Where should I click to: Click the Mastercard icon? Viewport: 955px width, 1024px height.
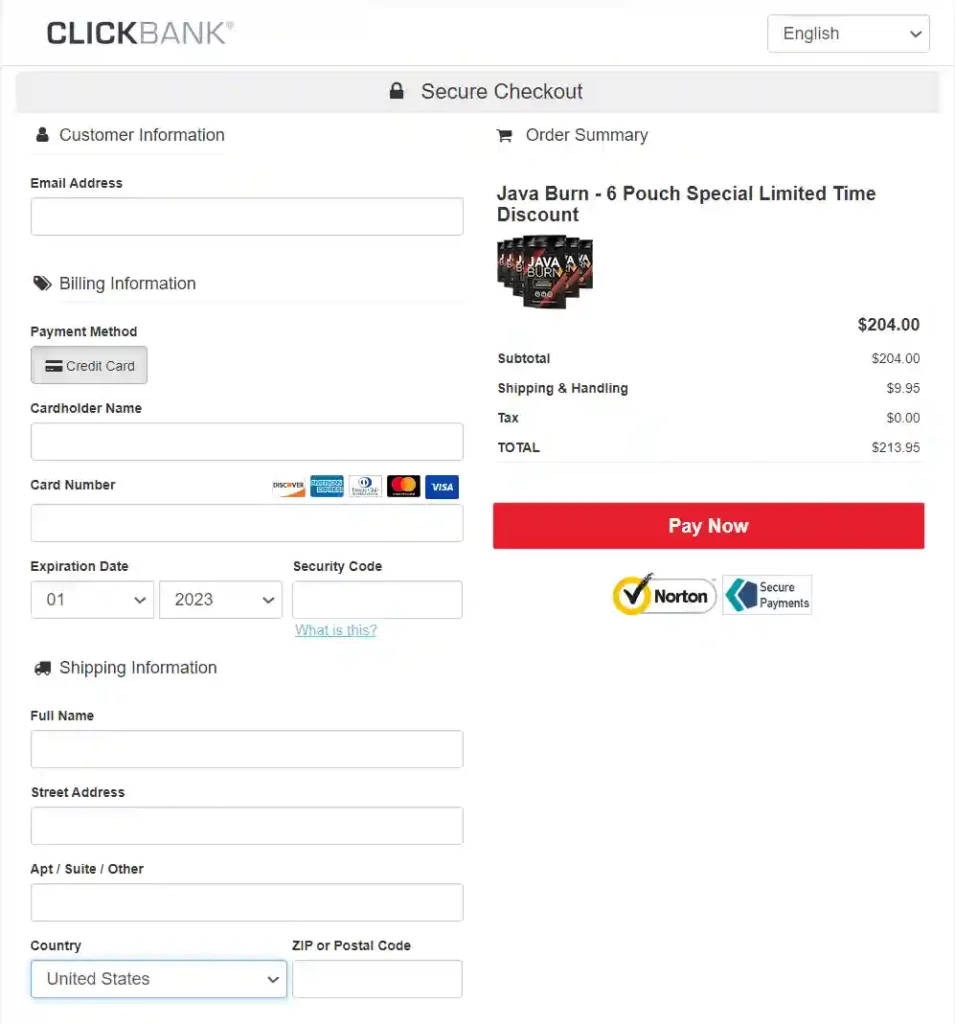[403, 487]
